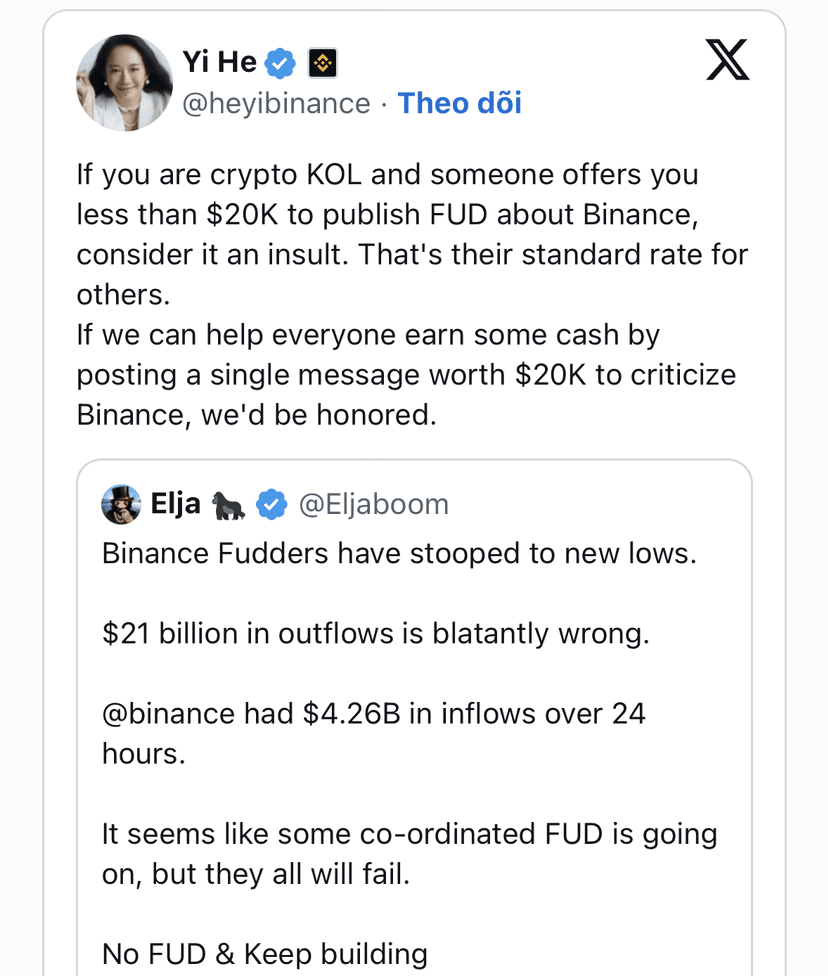The height and width of the screenshot is (976, 828).
Task: Click the 'No FUD & Keep building' line
Action: 264,954
